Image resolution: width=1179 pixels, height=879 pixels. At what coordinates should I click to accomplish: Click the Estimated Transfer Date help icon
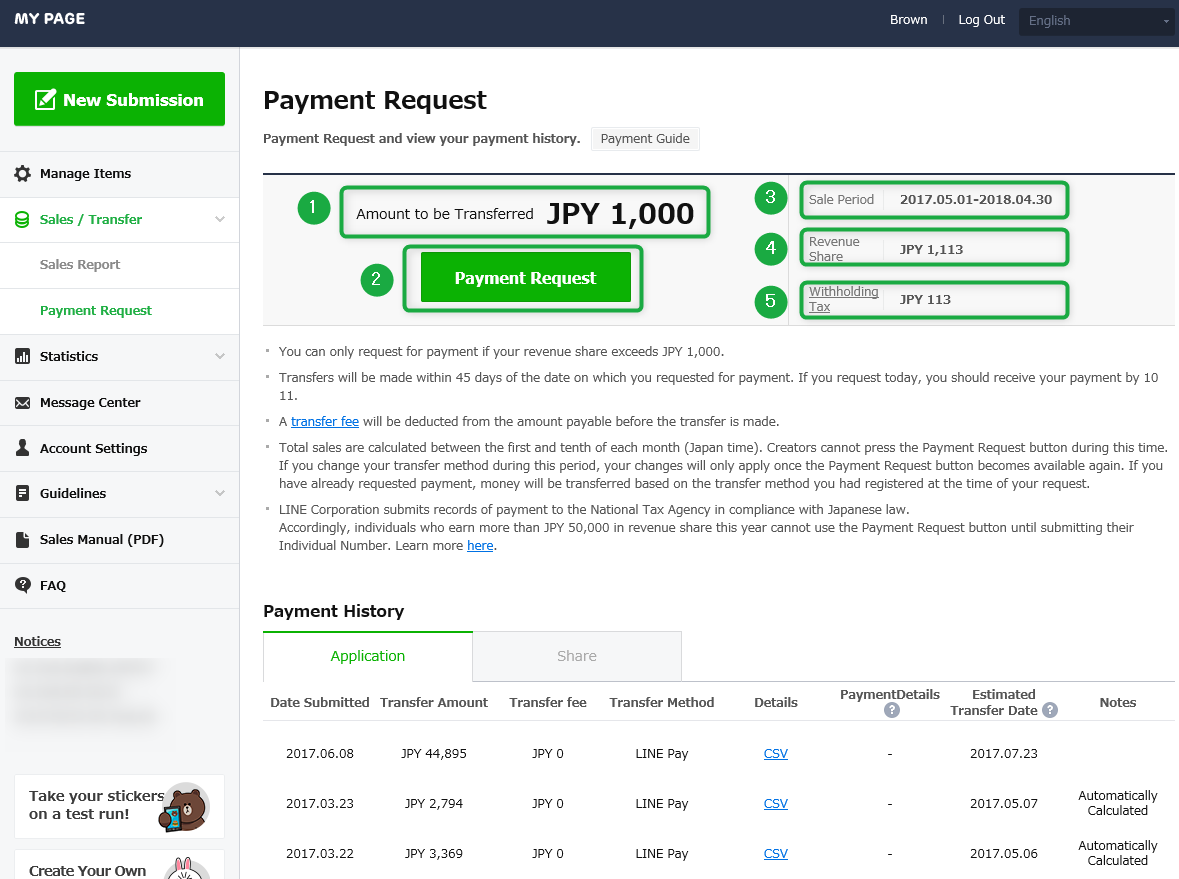(x=1049, y=710)
